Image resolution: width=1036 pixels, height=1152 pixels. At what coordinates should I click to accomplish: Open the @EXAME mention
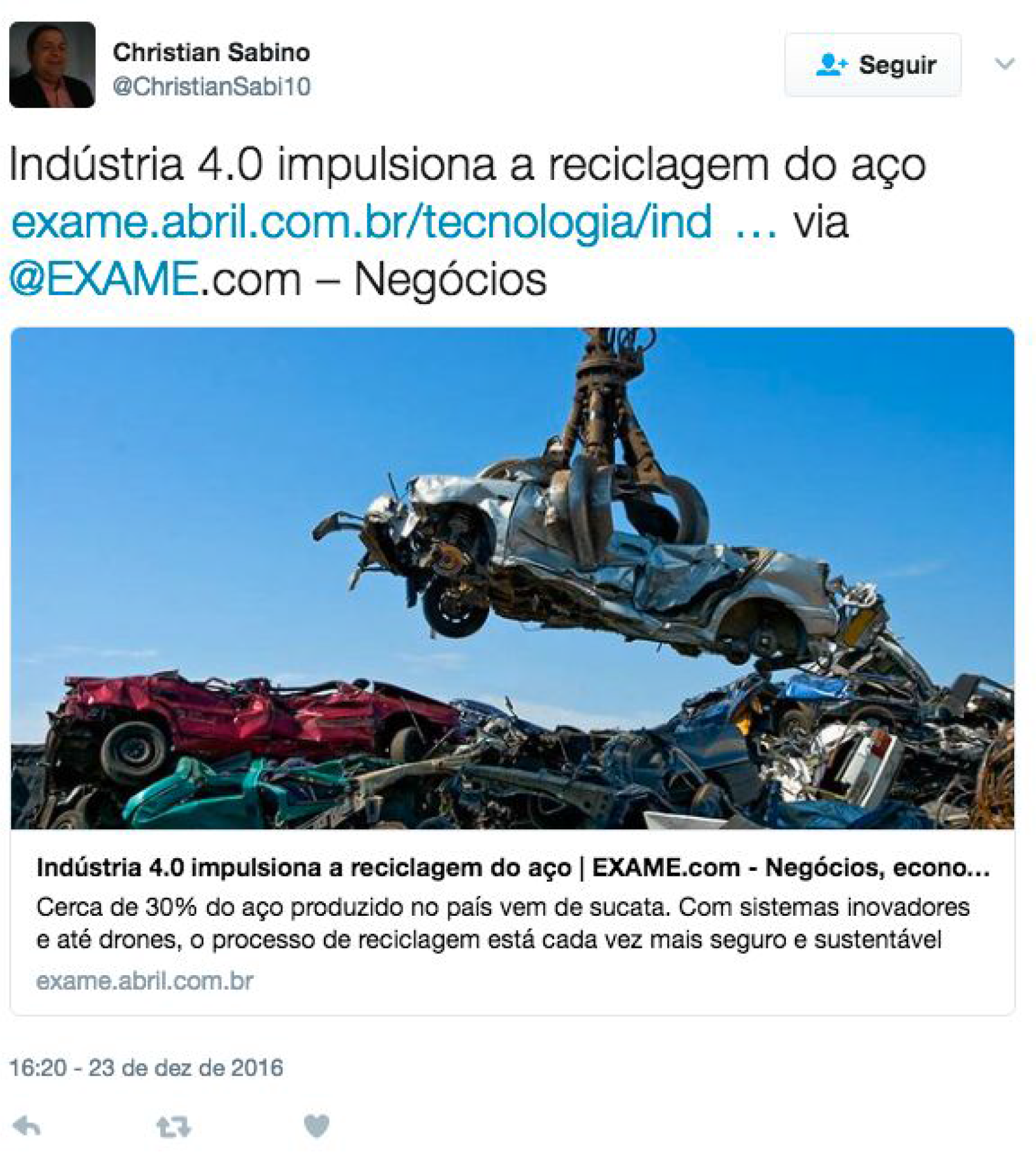(x=104, y=279)
